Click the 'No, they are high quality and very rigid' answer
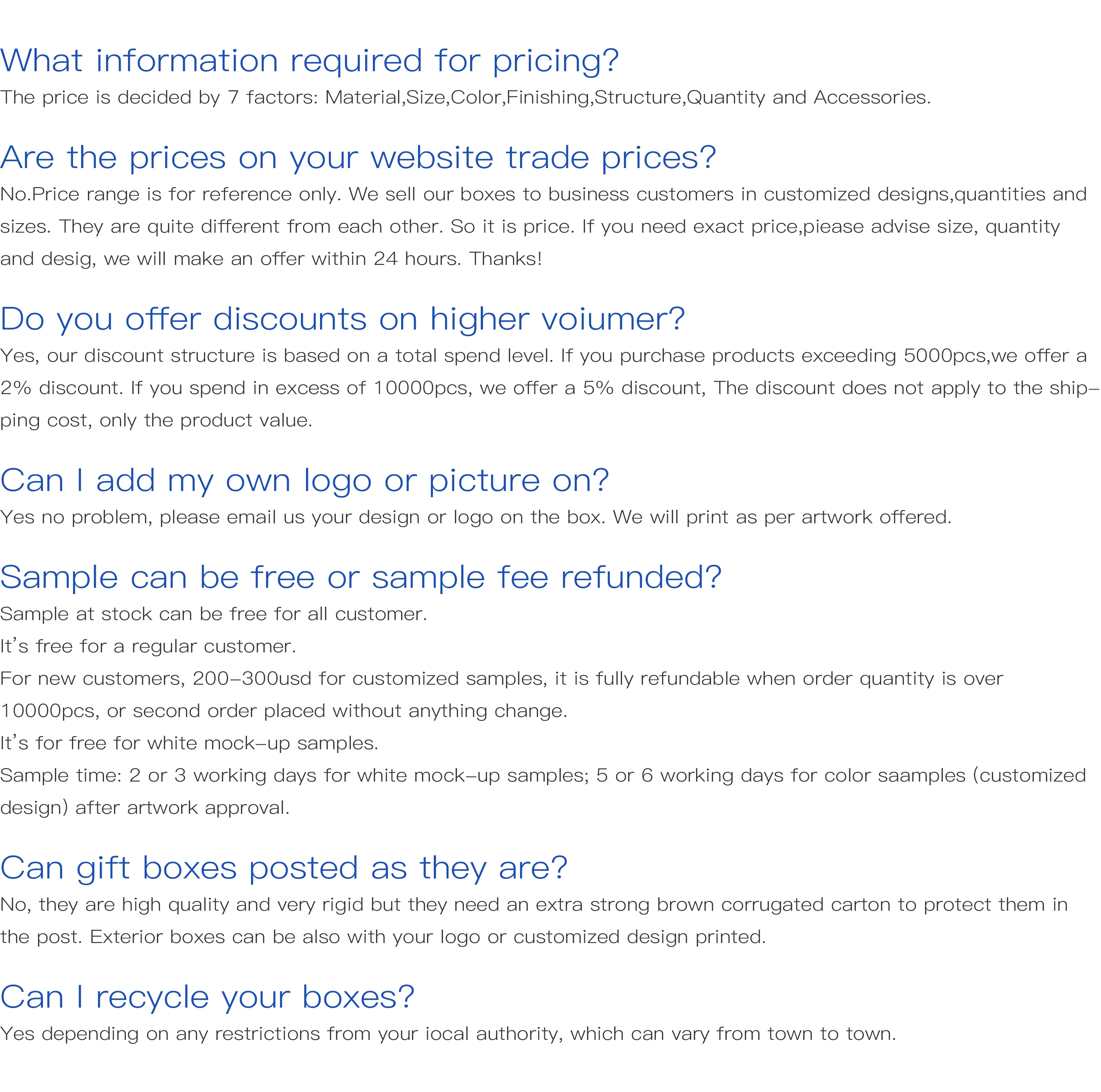 533,905
